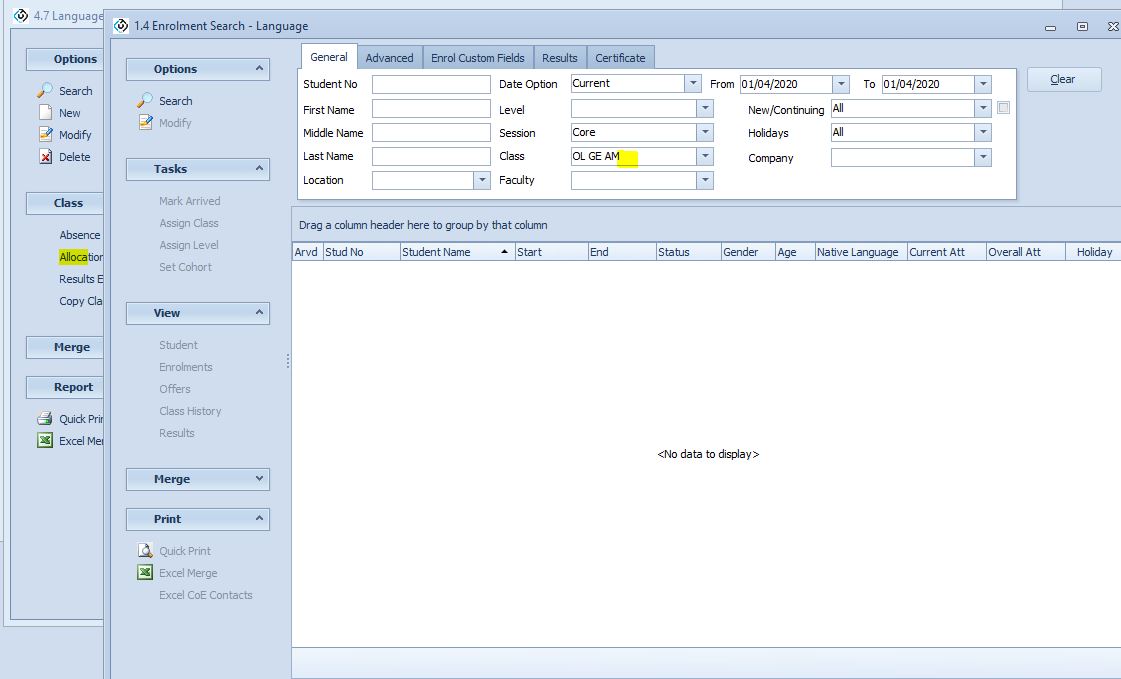1121x679 pixels.
Task: Click the New document icon in background window
Action: coord(45,113)
